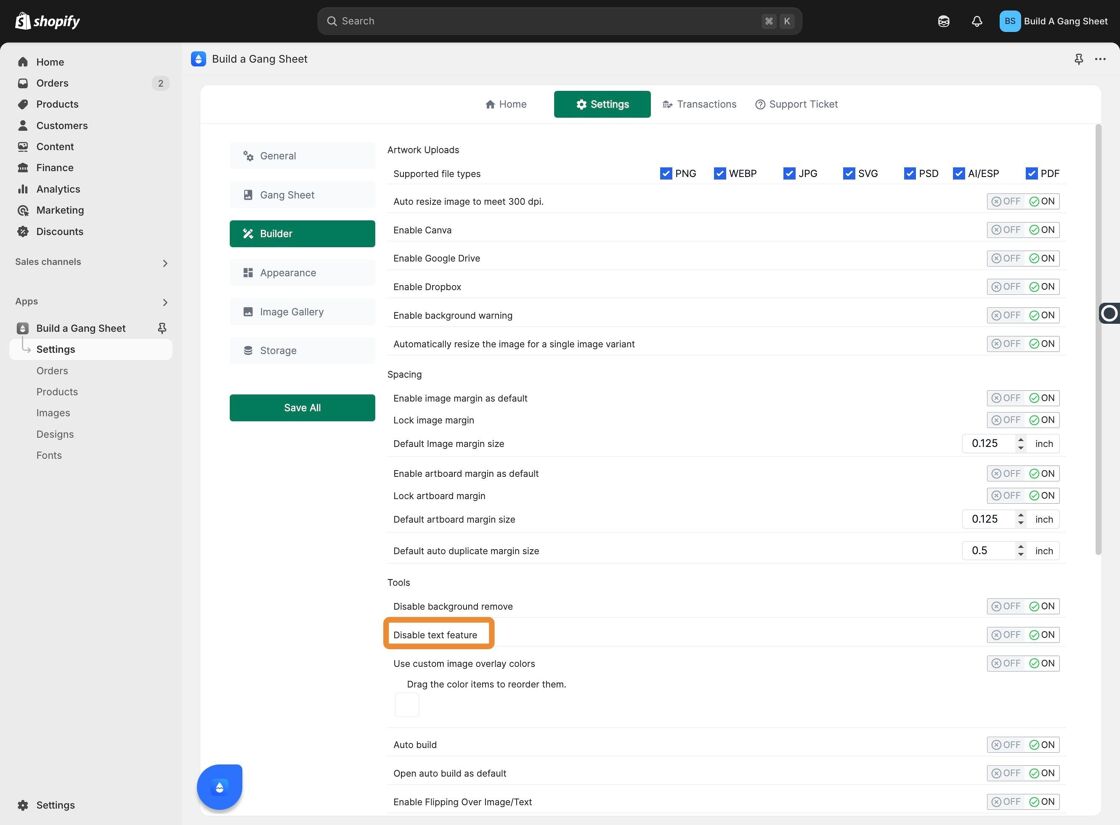Turn ON Enable Canva
Viewport: 1120px width, 825px height.
(x=1042, y=230)
